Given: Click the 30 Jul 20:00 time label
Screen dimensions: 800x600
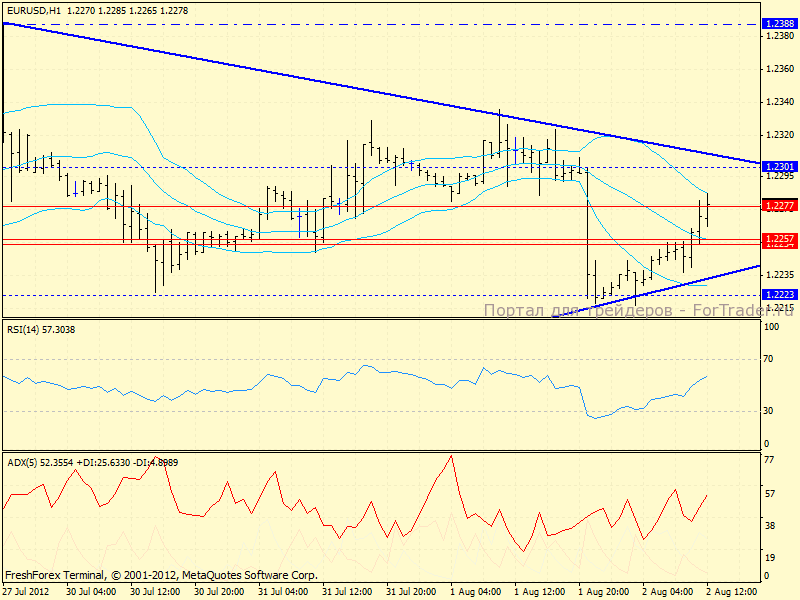Looking at the screenshot, I should pos(219,592).
